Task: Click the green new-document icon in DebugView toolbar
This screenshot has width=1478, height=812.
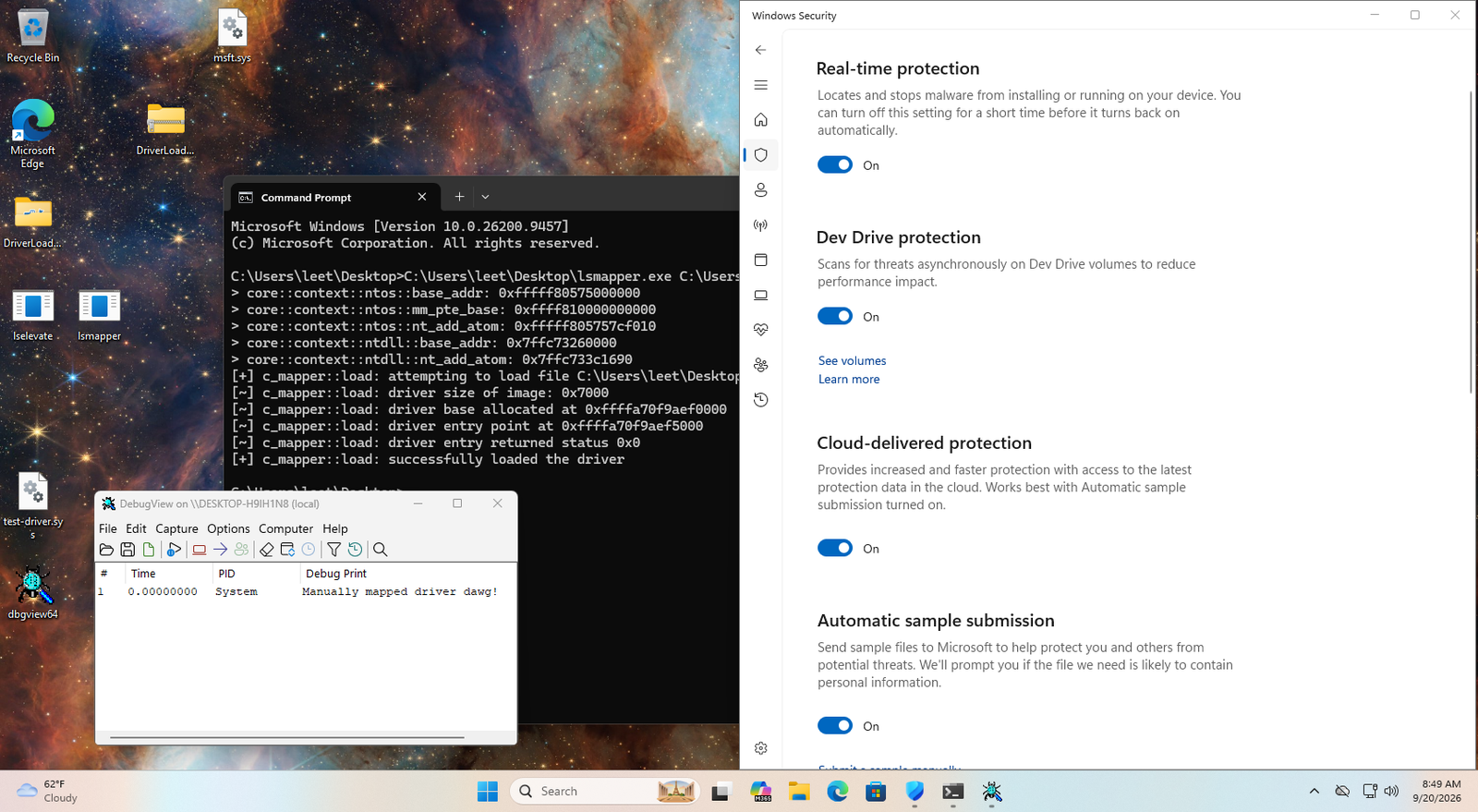Action: pyautogui.click(x=149, y=550)
